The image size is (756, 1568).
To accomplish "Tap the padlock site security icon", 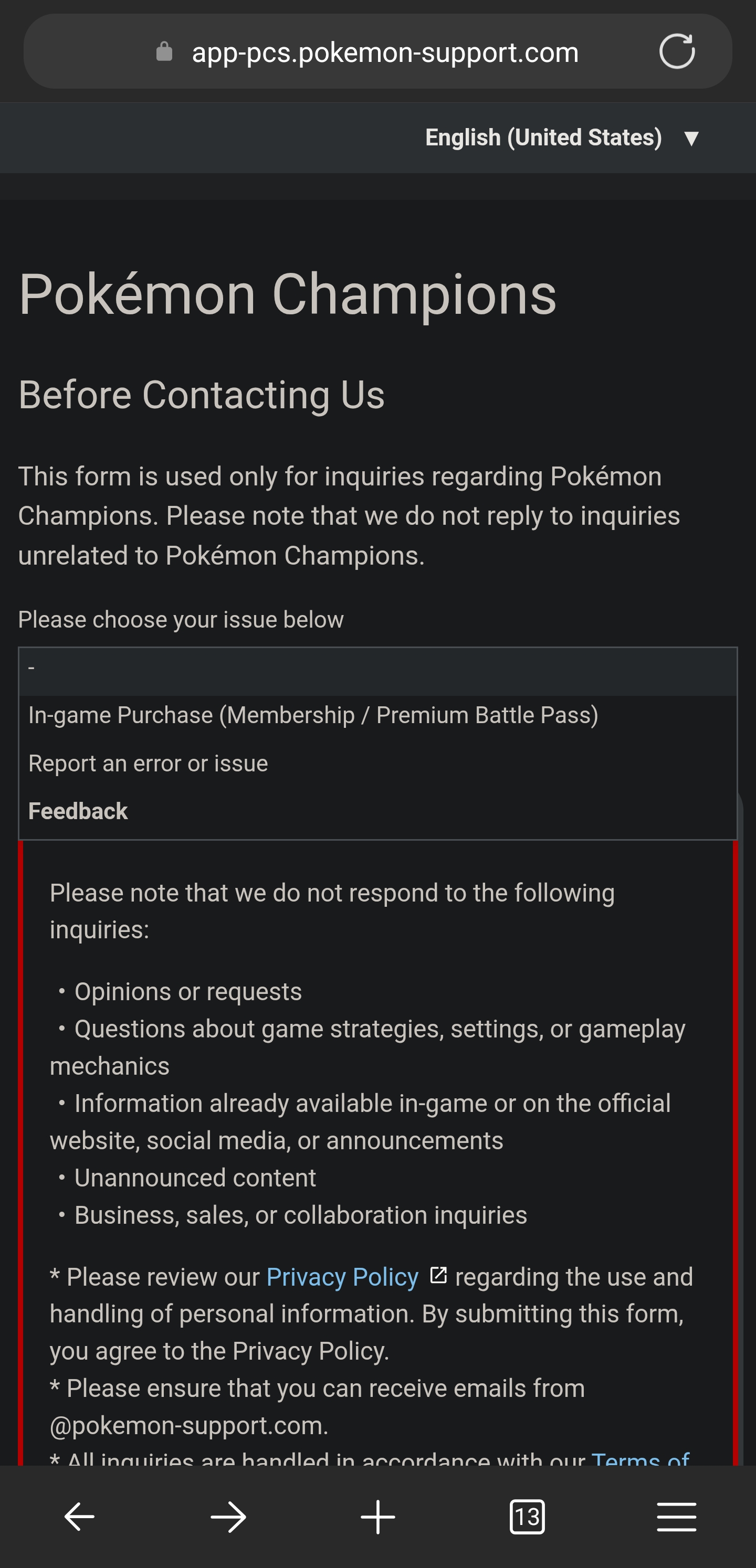I will click(164, 52).
